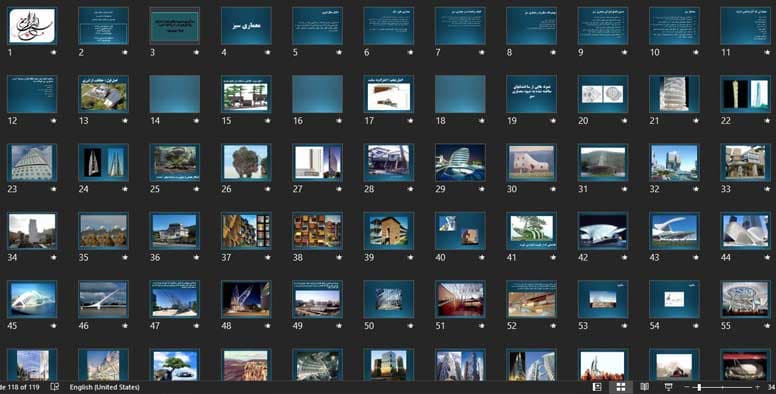
Task: Select slide 21 white tower thumbnail
Action: click(674, 94)
